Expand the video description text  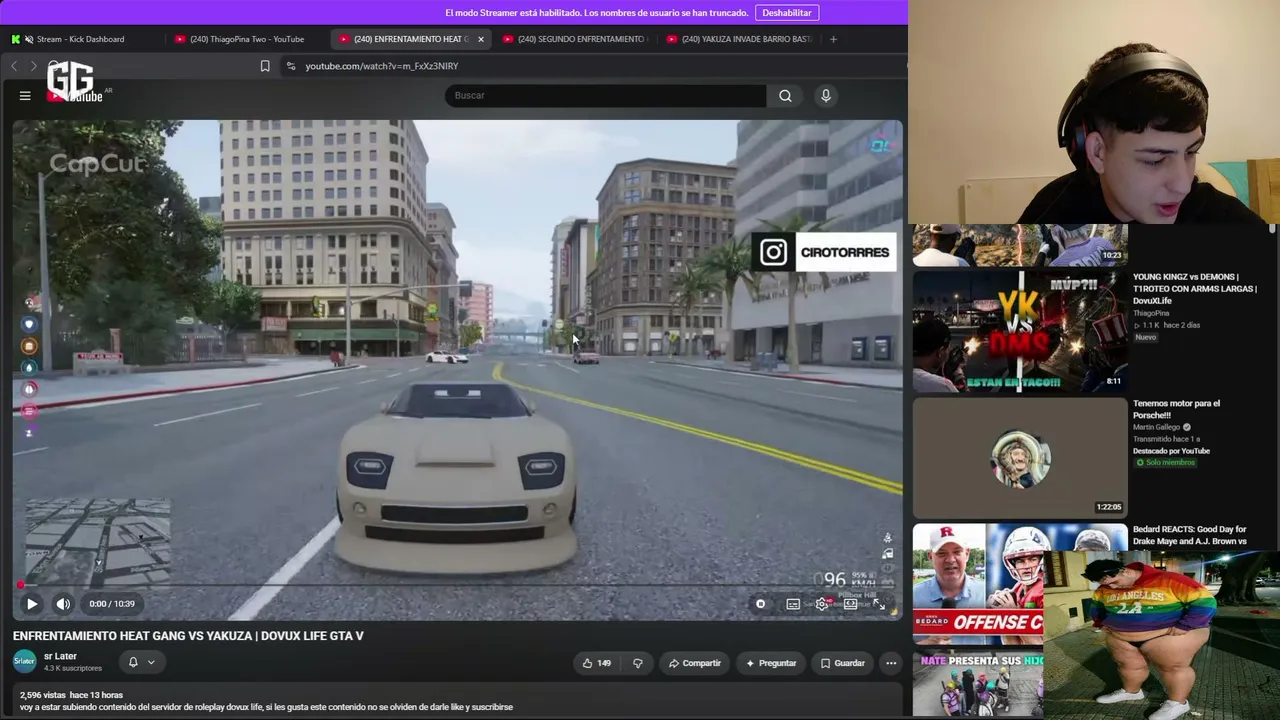pyautogui.click(x=266, y=707)
